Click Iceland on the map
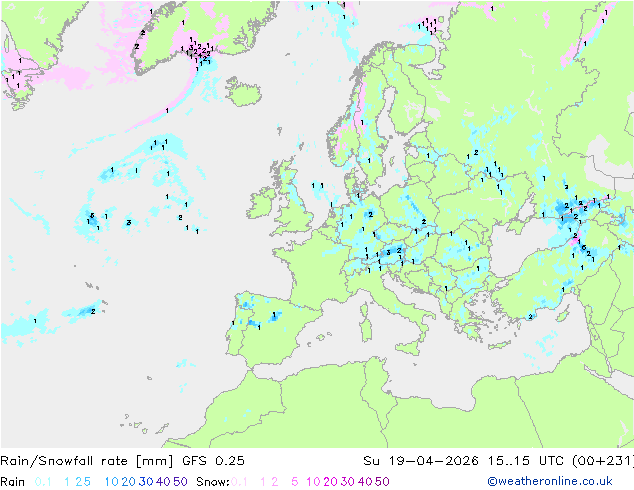Image resolution: width=634 pixels, height=490 pixels. point(243,92)
